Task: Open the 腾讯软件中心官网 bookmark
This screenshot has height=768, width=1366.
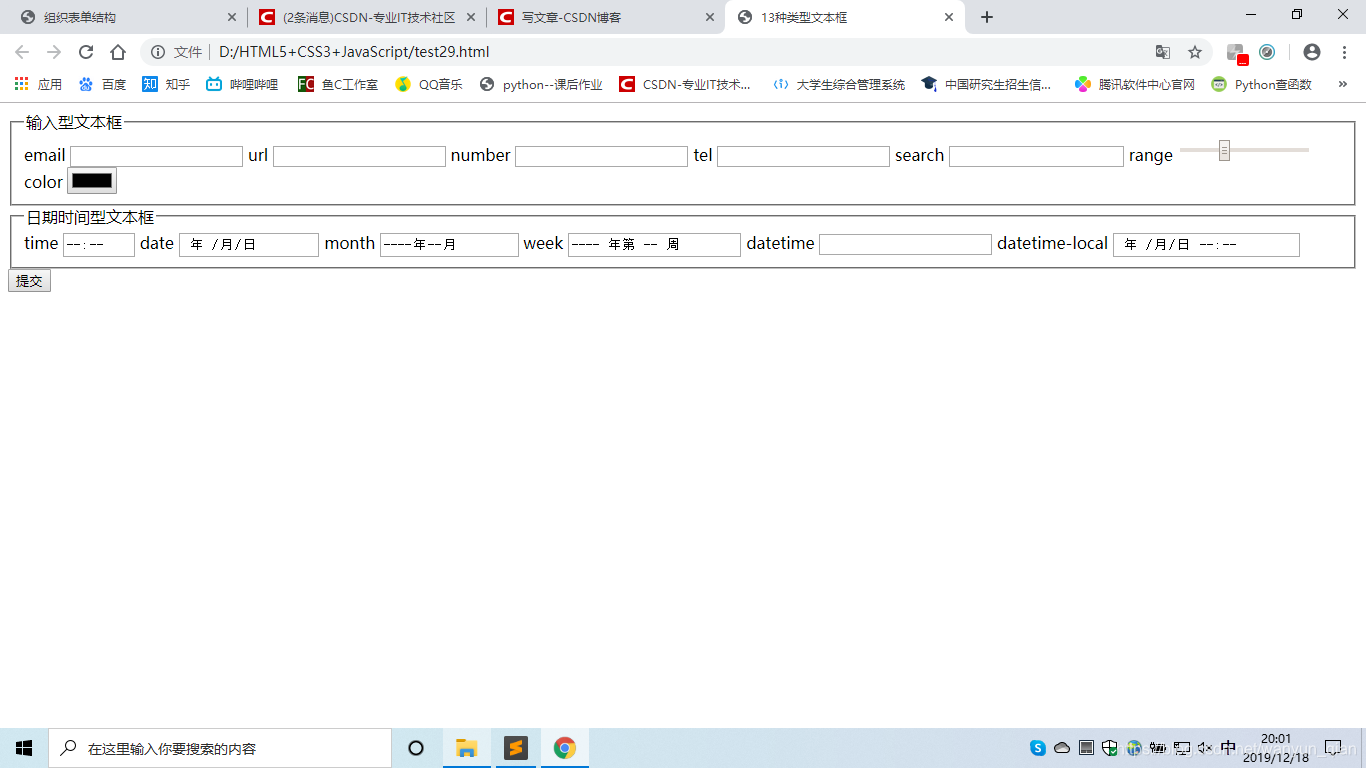Action: [1134, 84]
